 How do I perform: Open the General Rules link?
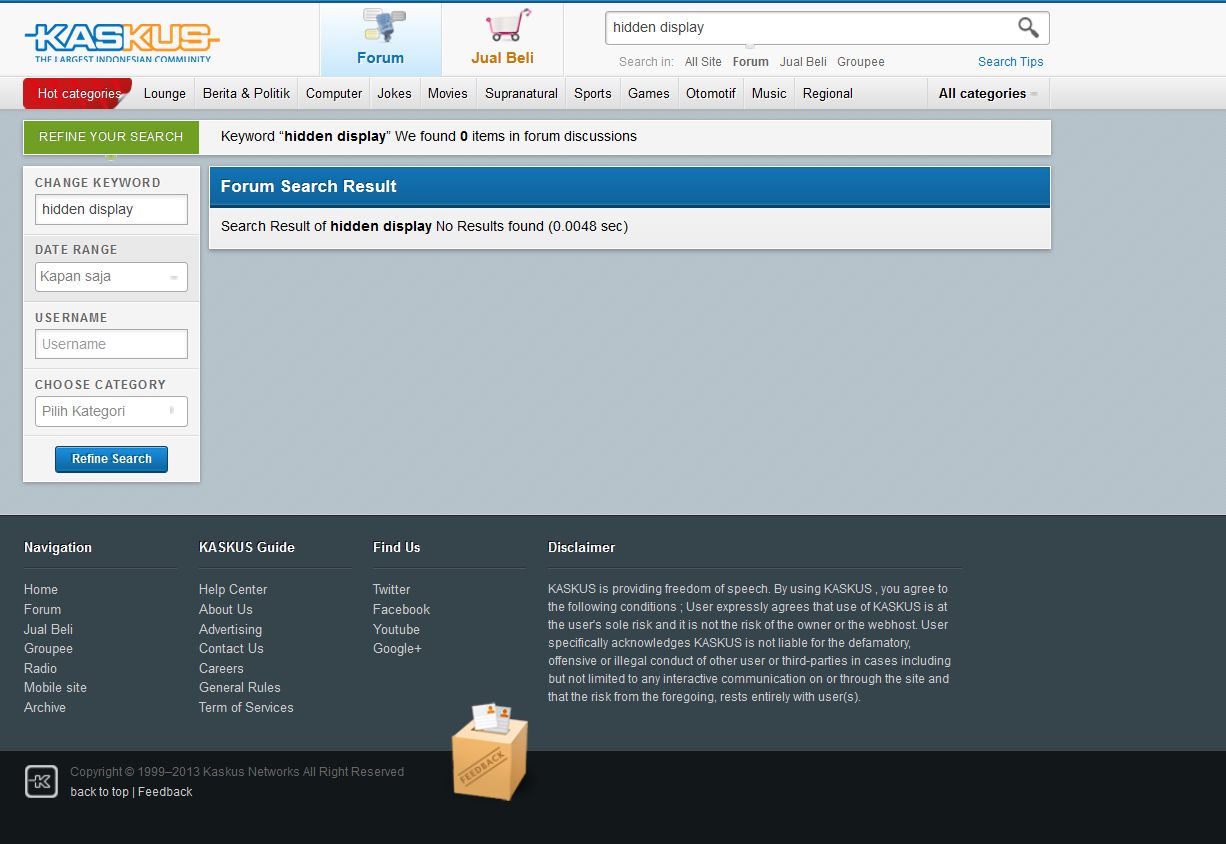coord(240,687)
